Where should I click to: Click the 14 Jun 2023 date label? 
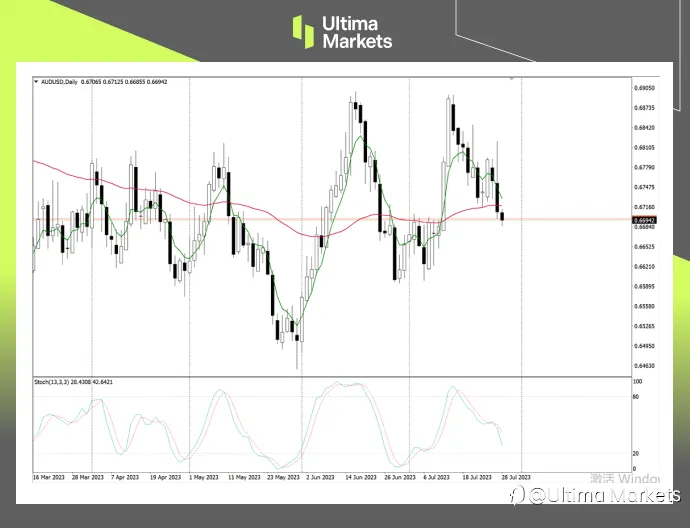point(361,477)
